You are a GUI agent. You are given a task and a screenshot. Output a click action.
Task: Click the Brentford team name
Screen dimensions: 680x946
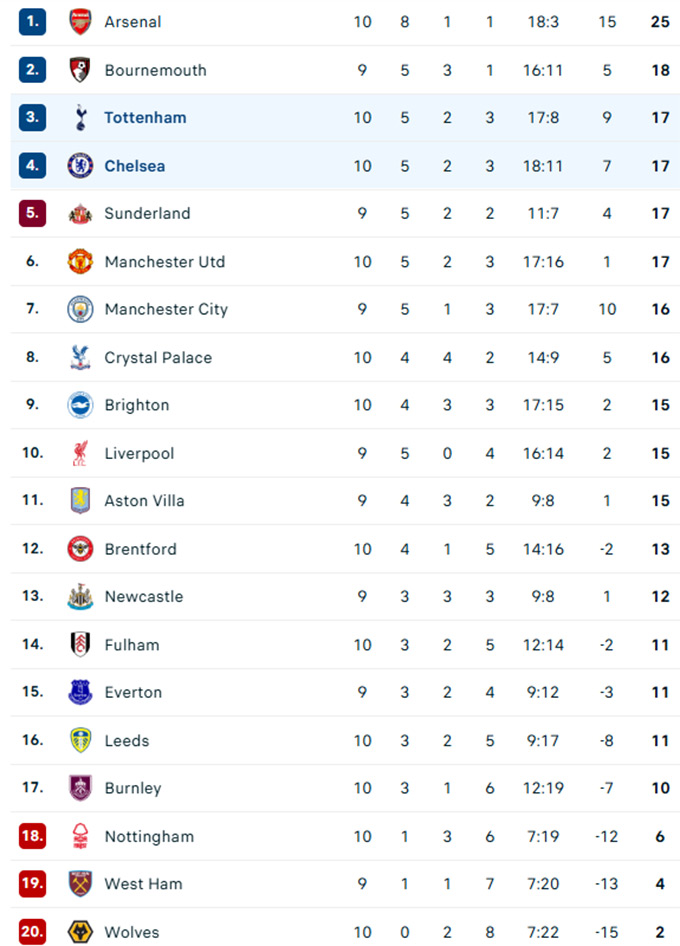(x=140, y=549)
